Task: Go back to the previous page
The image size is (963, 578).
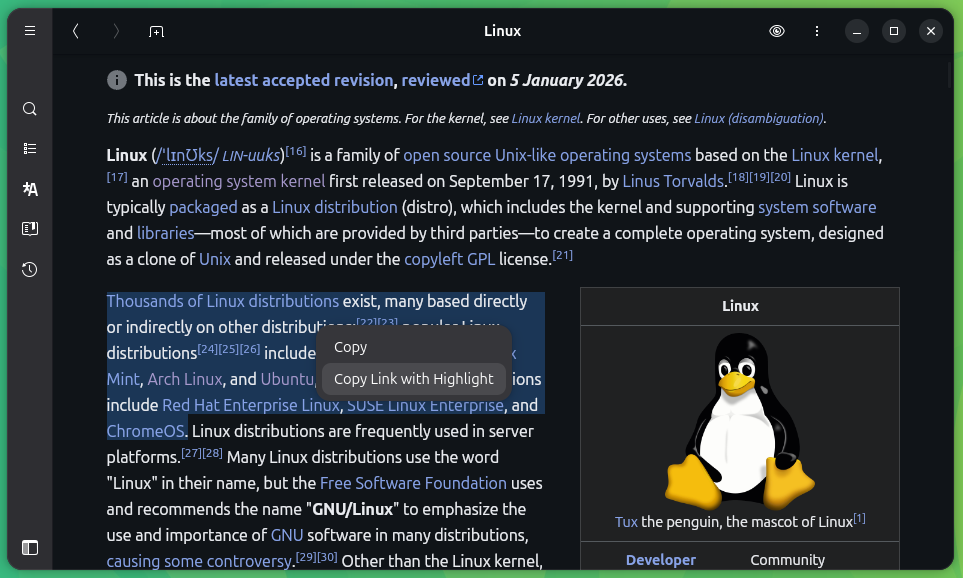Action: pos(75,31)
